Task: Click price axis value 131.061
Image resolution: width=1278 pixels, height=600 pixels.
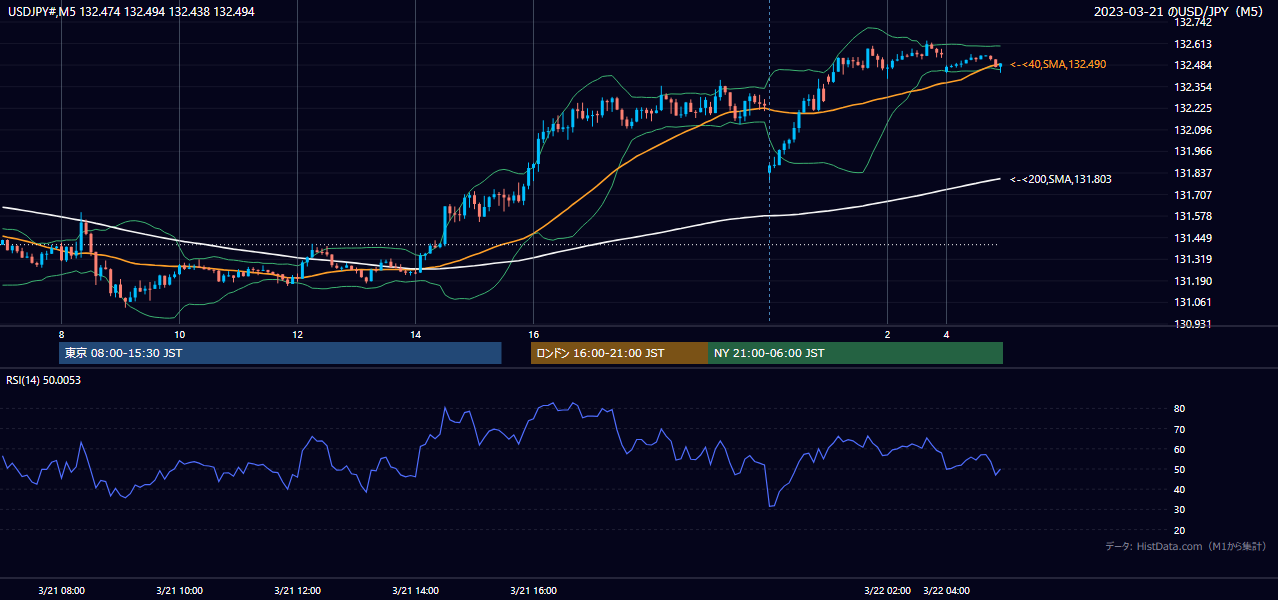Action: (x=1192, y=302)
